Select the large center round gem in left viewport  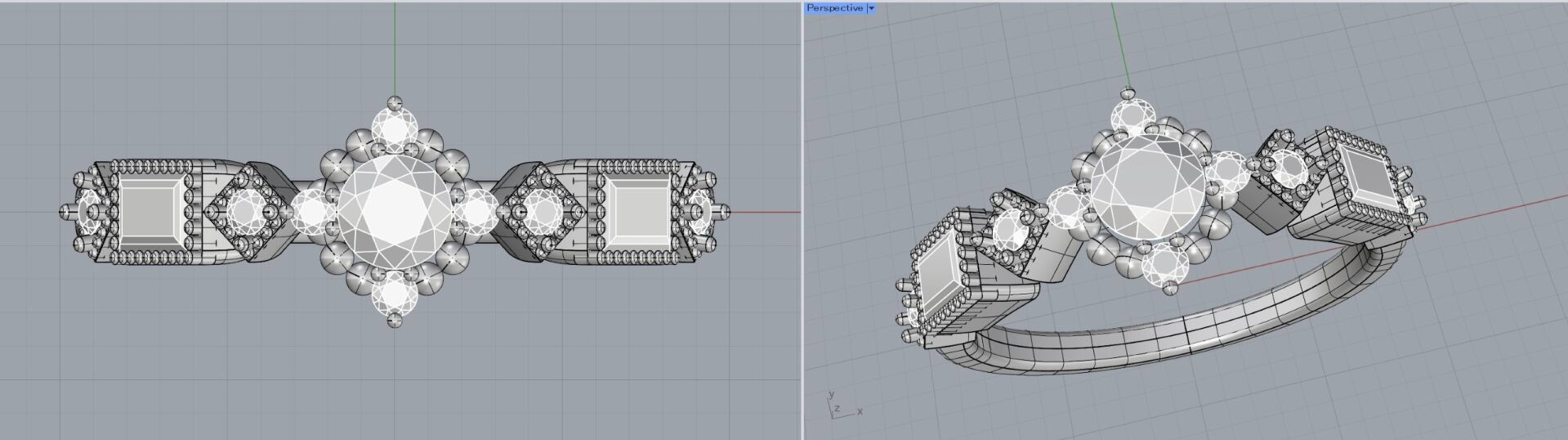394,211
